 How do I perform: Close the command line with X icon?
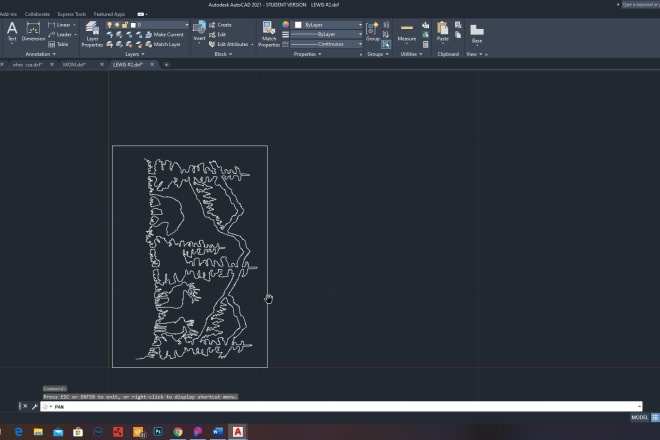coord(25,406)
